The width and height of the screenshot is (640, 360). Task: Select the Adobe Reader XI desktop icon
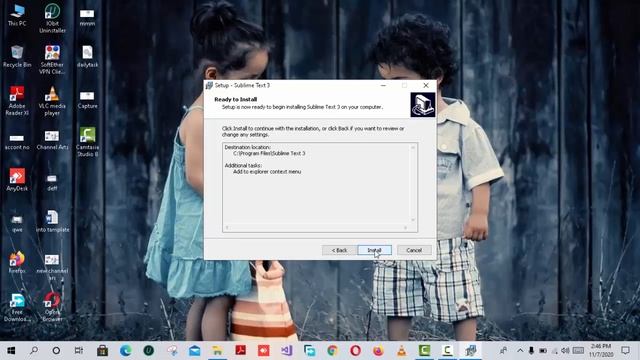point(17,101)
